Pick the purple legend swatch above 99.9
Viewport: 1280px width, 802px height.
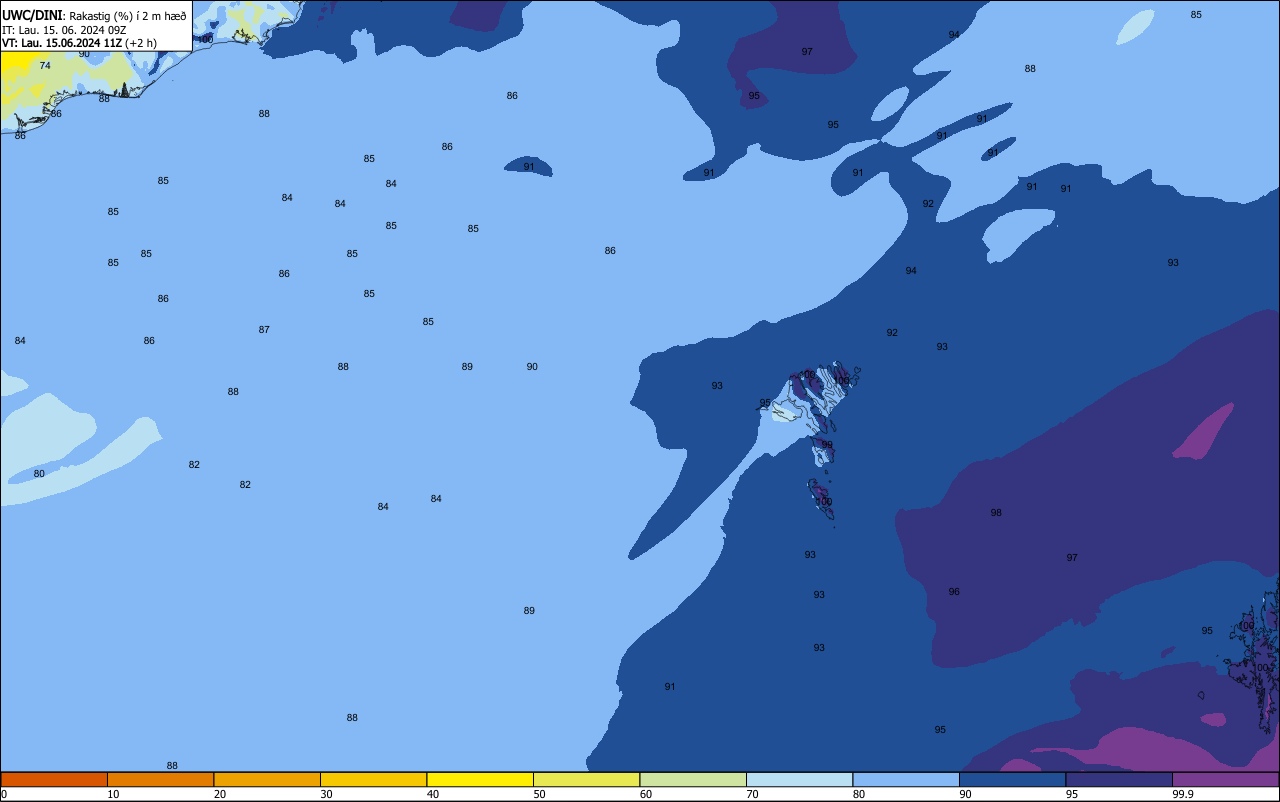1225,779
